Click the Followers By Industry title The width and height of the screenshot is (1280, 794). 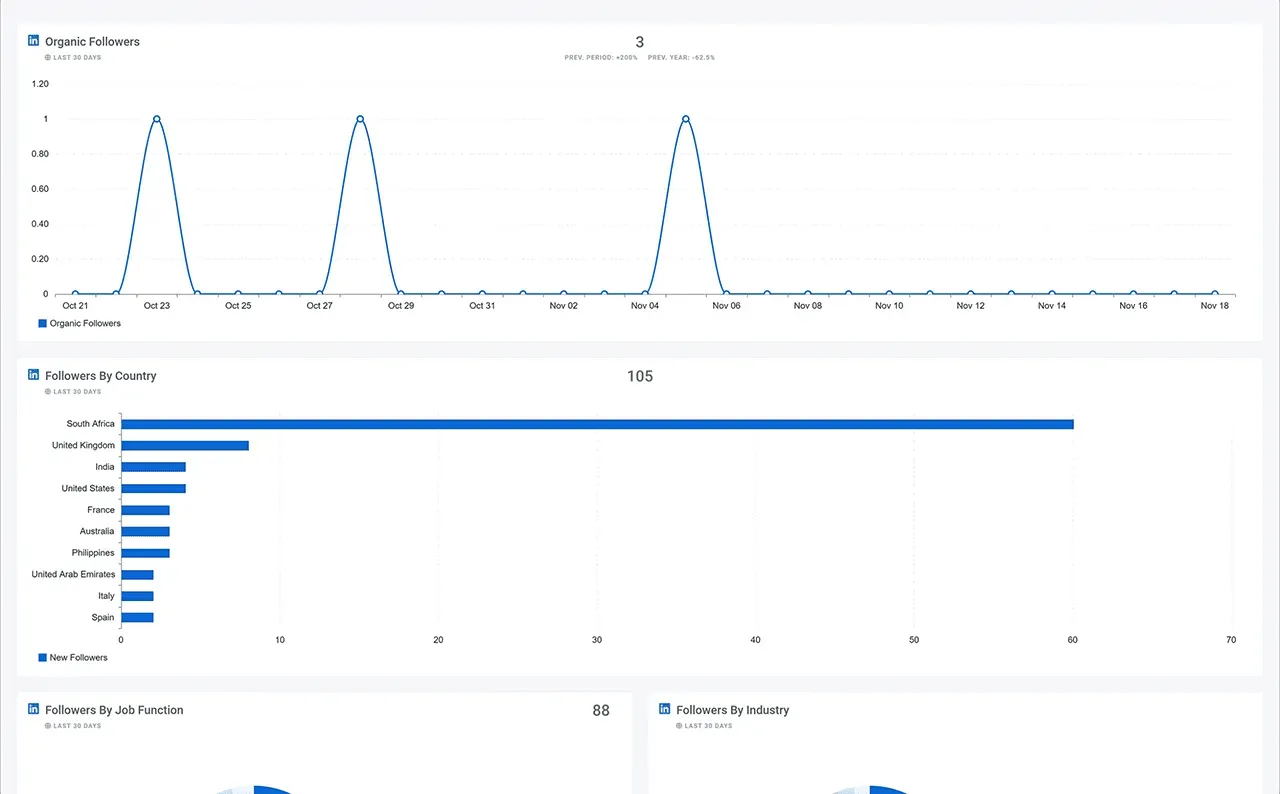tap(733, 710)
